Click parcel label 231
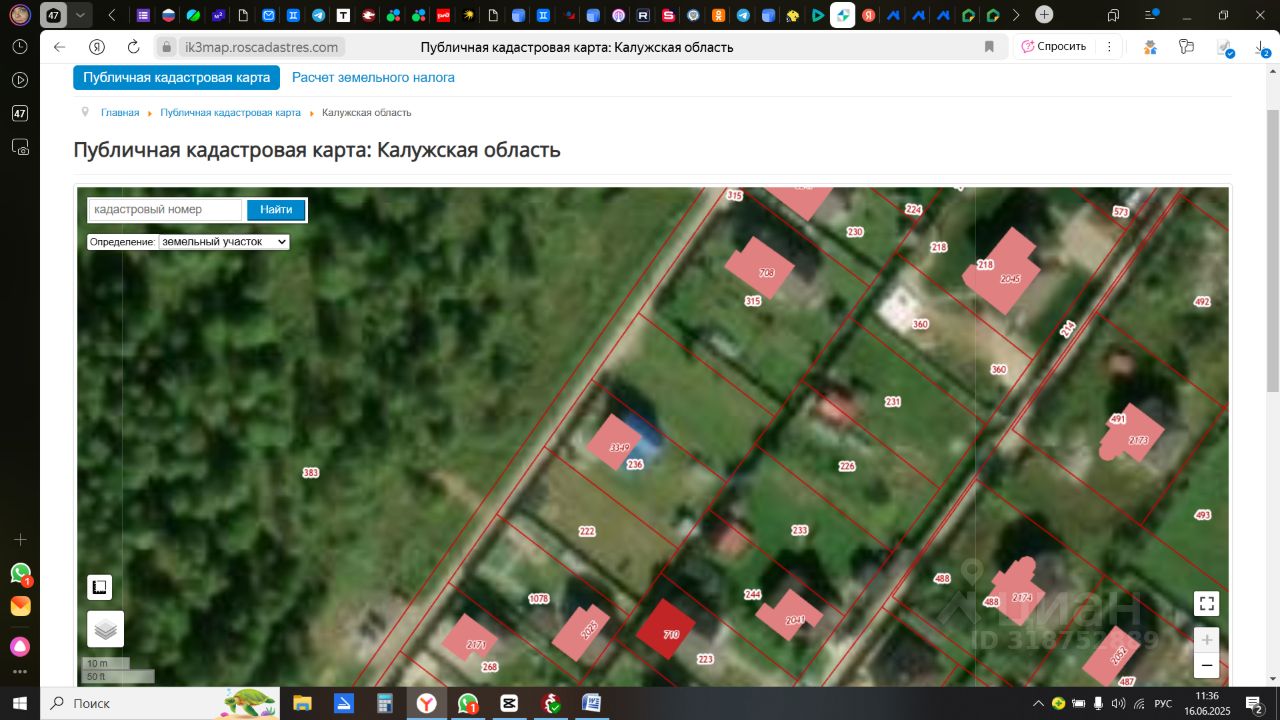Screen dimensions: 1280x720 pos(893,402)
